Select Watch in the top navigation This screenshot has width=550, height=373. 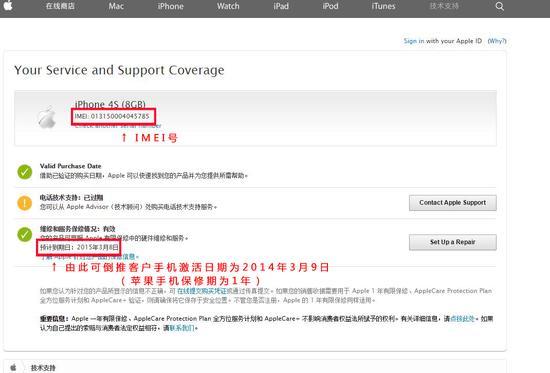pos(228,6)
